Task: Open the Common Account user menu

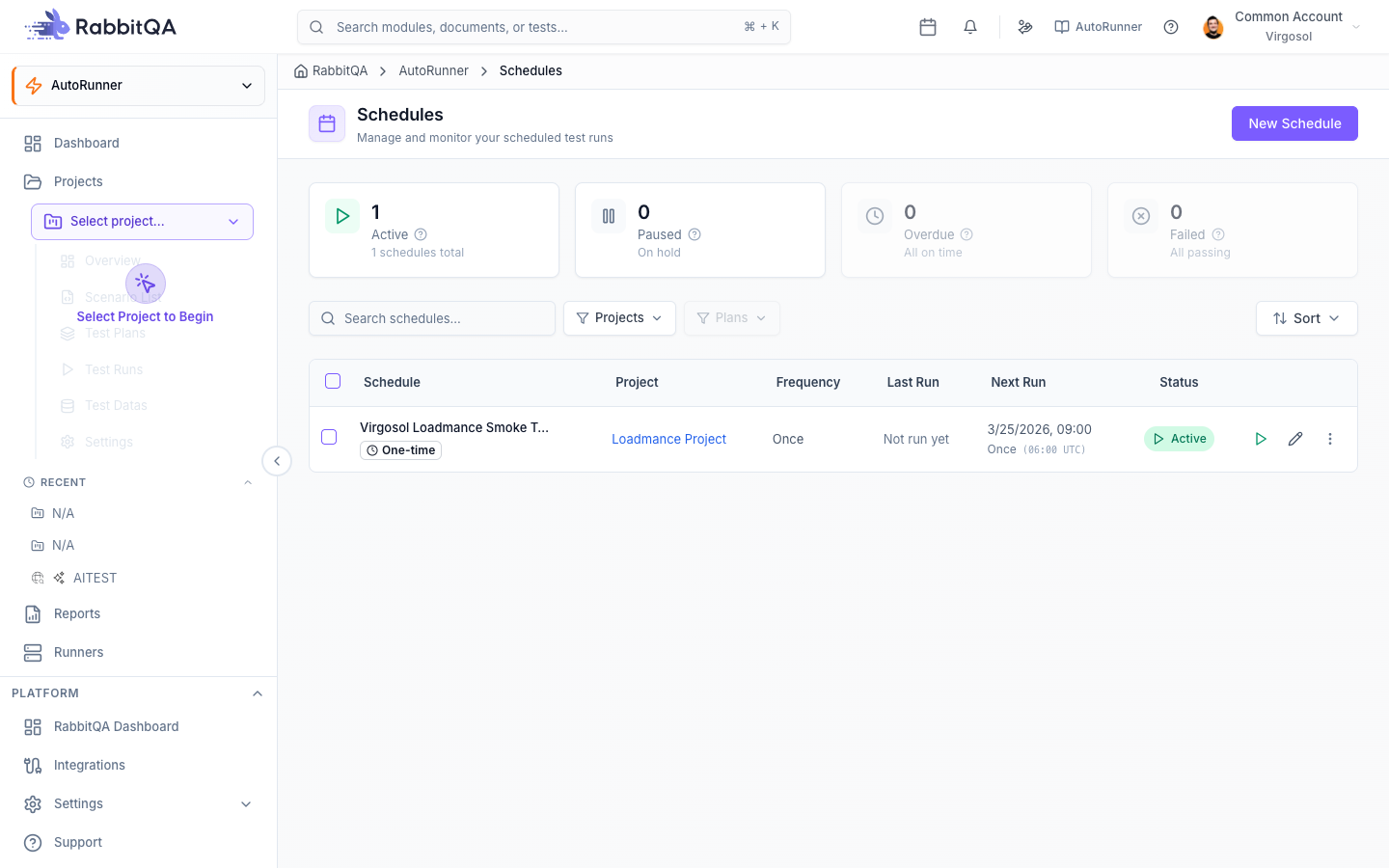Action: [x=1283, y=27]
